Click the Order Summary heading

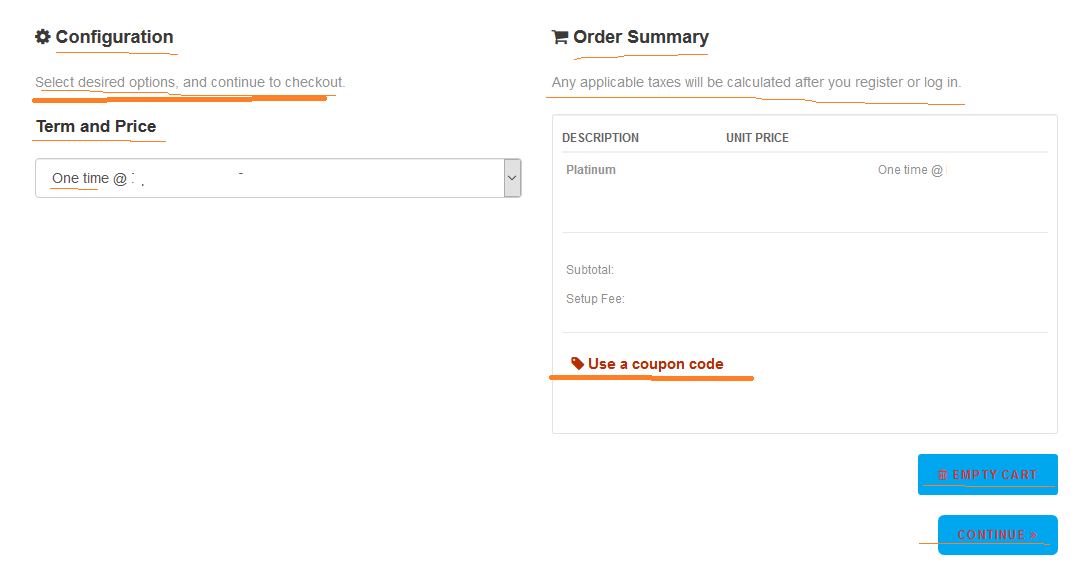click(x=641, y=37)
